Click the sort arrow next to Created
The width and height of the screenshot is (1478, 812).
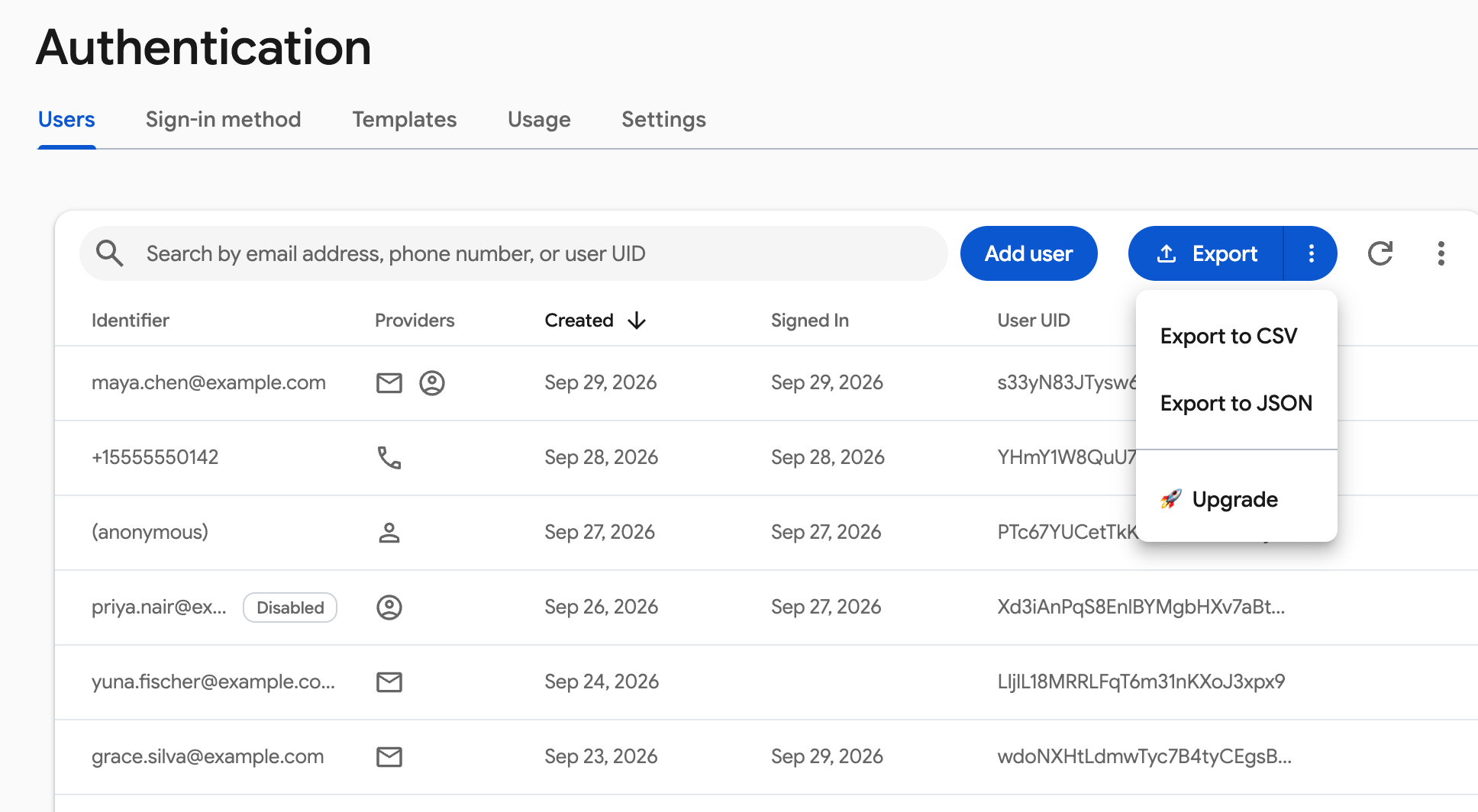pyautogui.click(x=637, y=321)
